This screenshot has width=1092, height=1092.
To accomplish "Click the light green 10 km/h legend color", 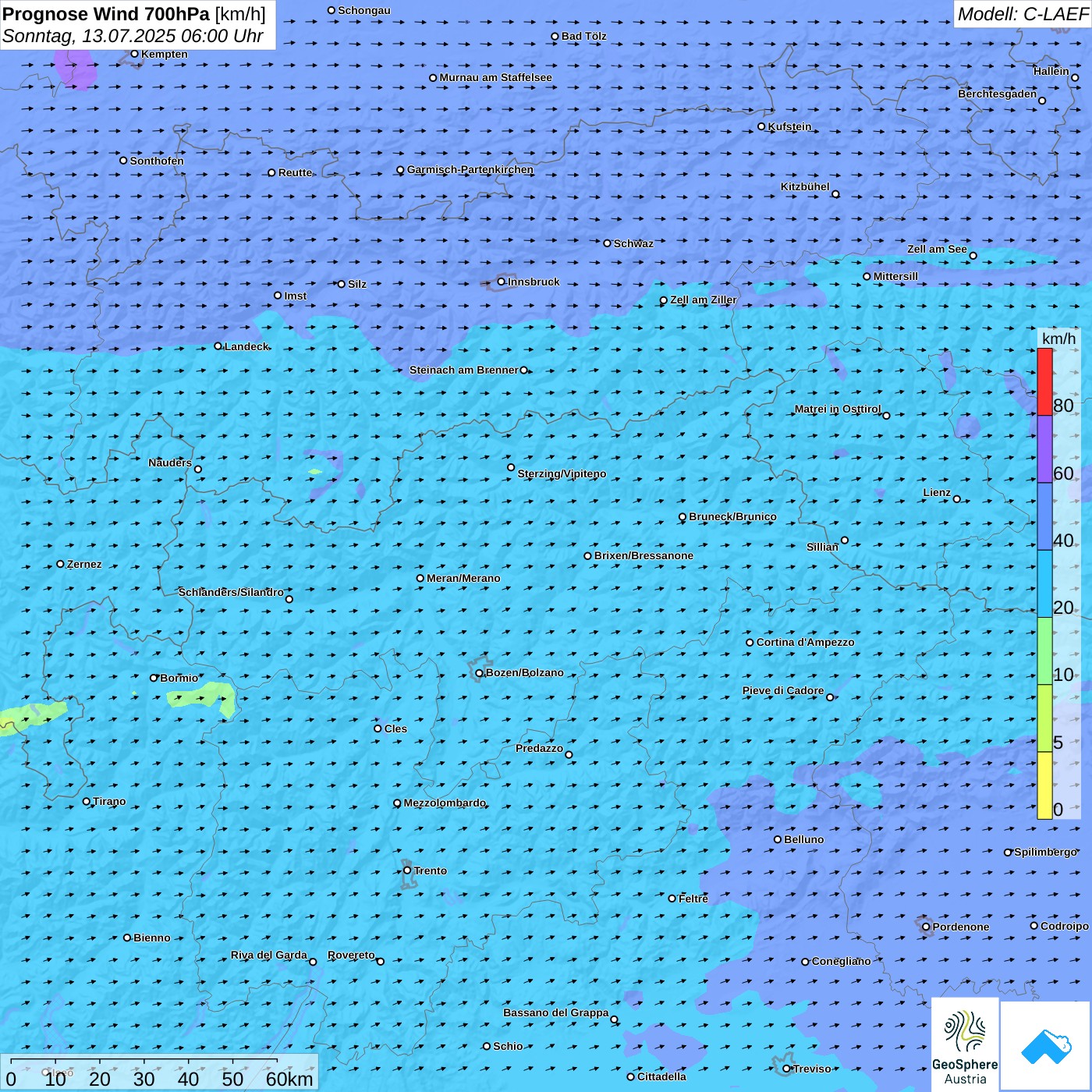I will 1044,651.
